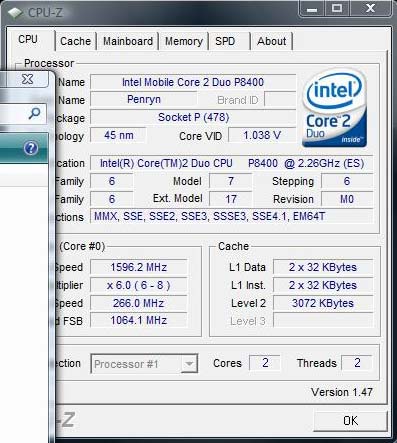Click the CPU-Z title bar diamond icon
The image size is (397, 443).
(14, 13)
